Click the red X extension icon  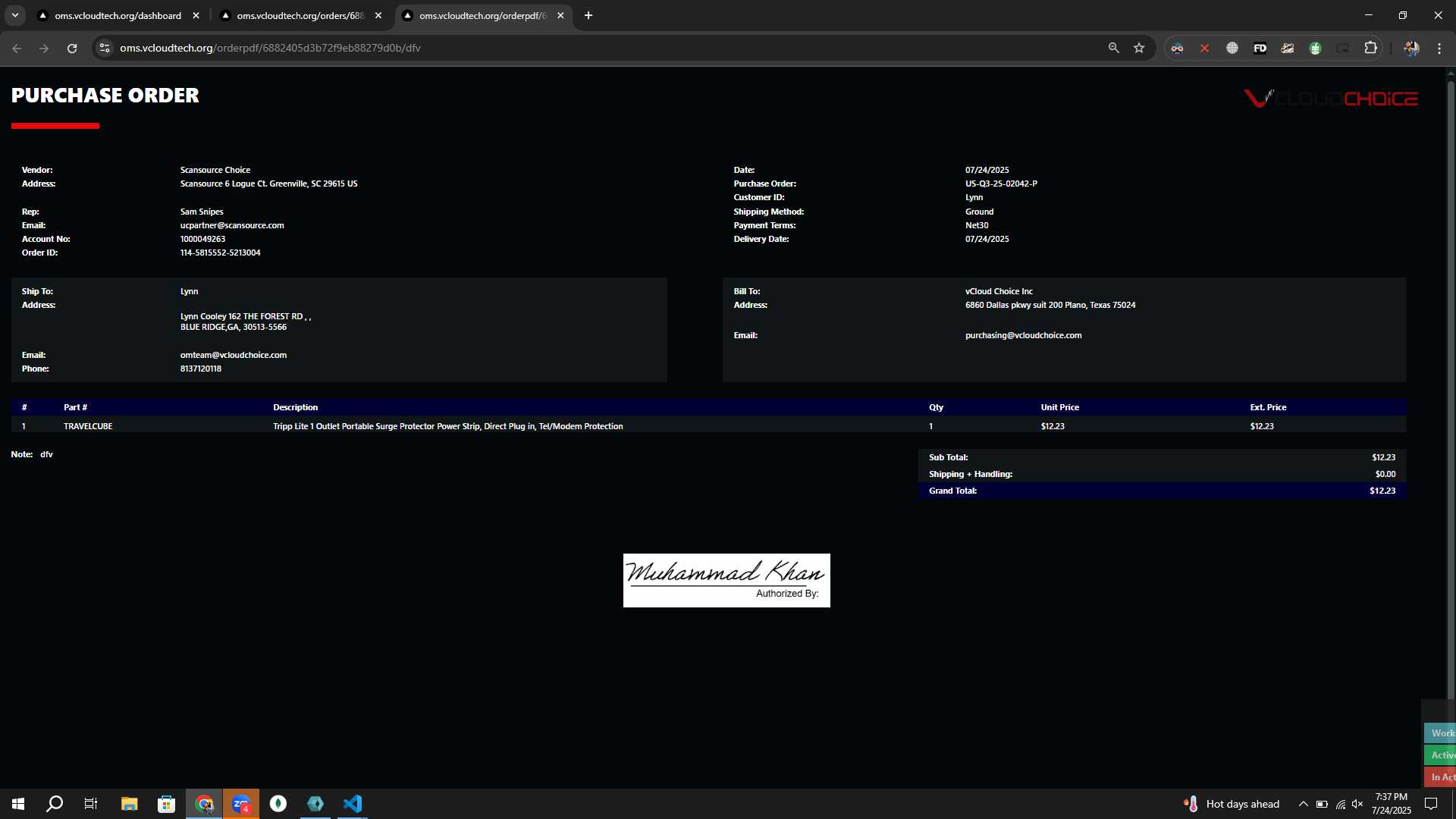pos(1204,48)
